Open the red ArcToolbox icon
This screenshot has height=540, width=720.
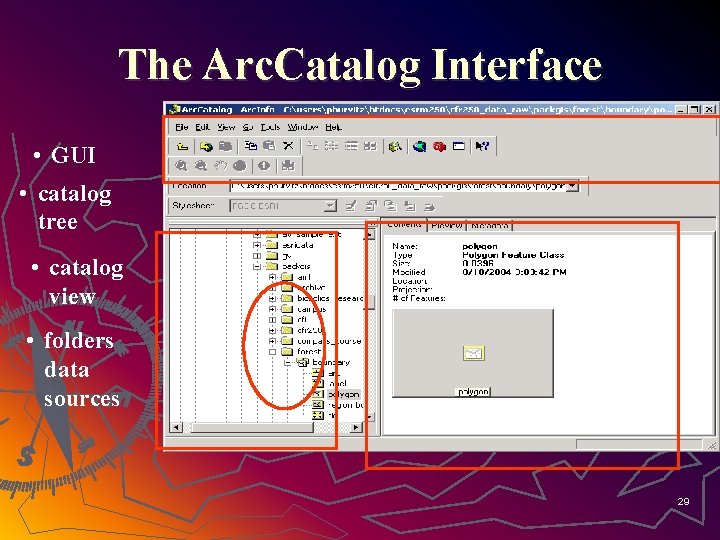point(439,146)
